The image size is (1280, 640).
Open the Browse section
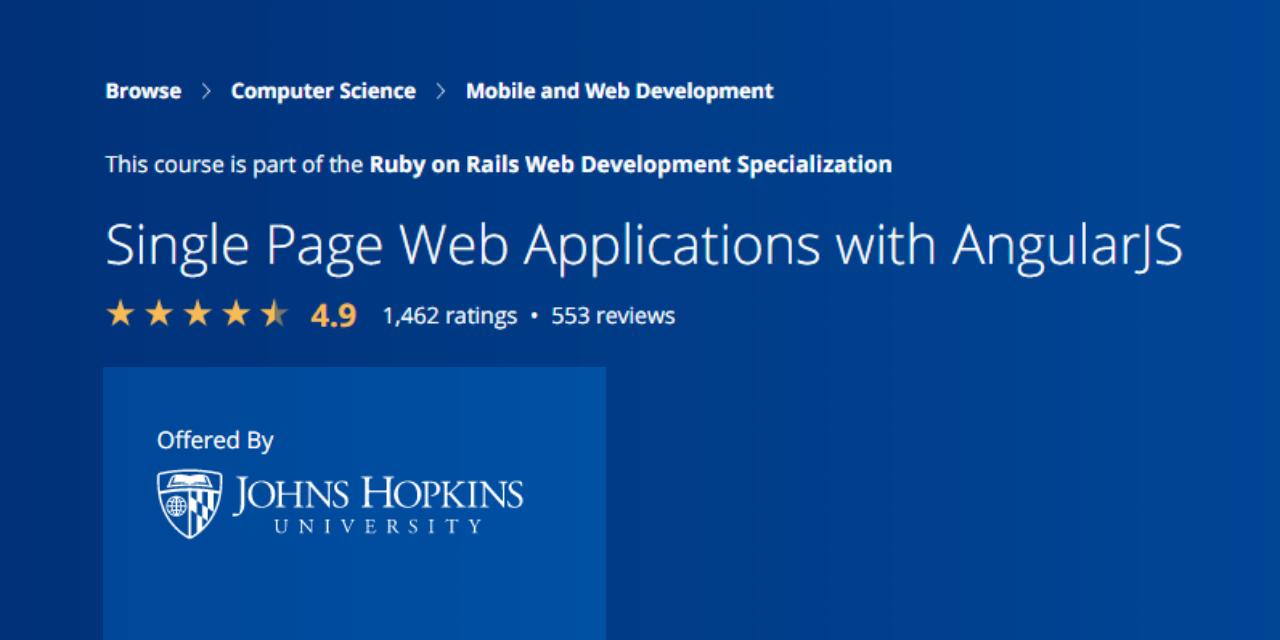pos(143,90)
